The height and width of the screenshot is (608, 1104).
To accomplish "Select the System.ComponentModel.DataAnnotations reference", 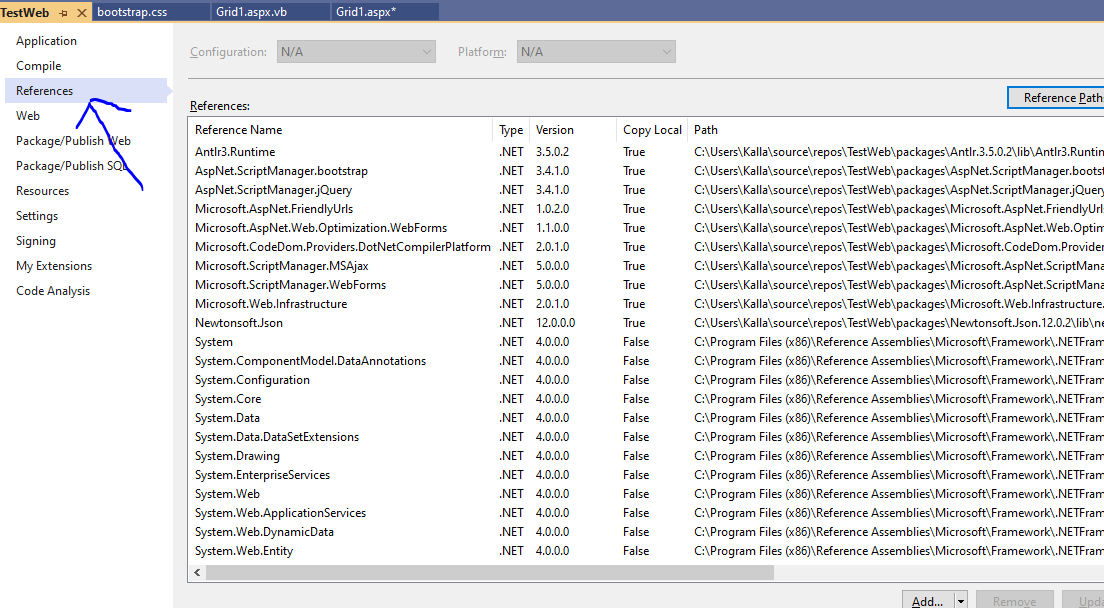I will (x=310, y=361).
